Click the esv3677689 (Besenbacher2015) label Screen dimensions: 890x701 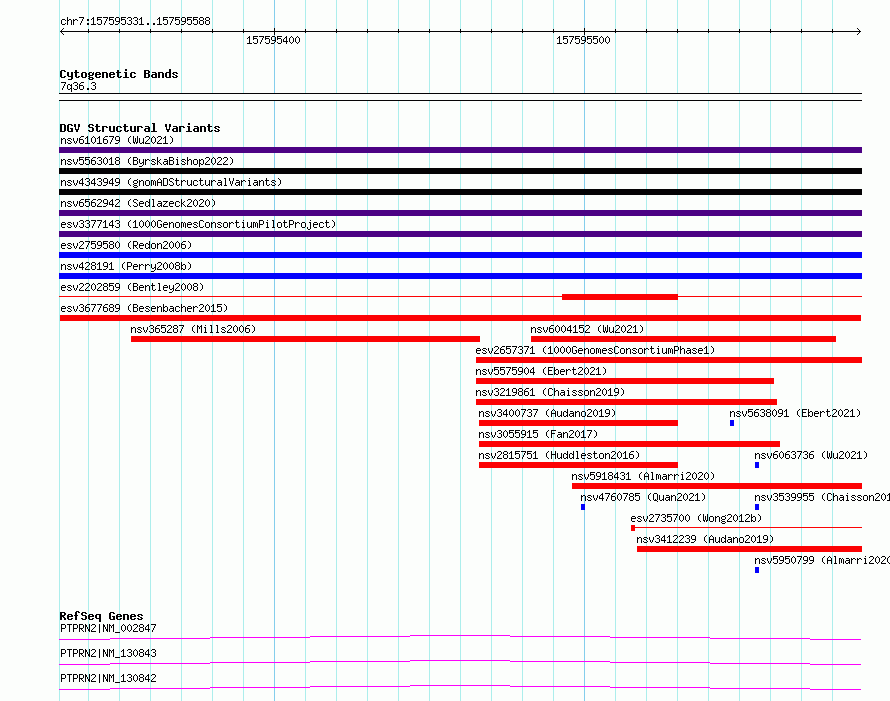pos(144,308)
